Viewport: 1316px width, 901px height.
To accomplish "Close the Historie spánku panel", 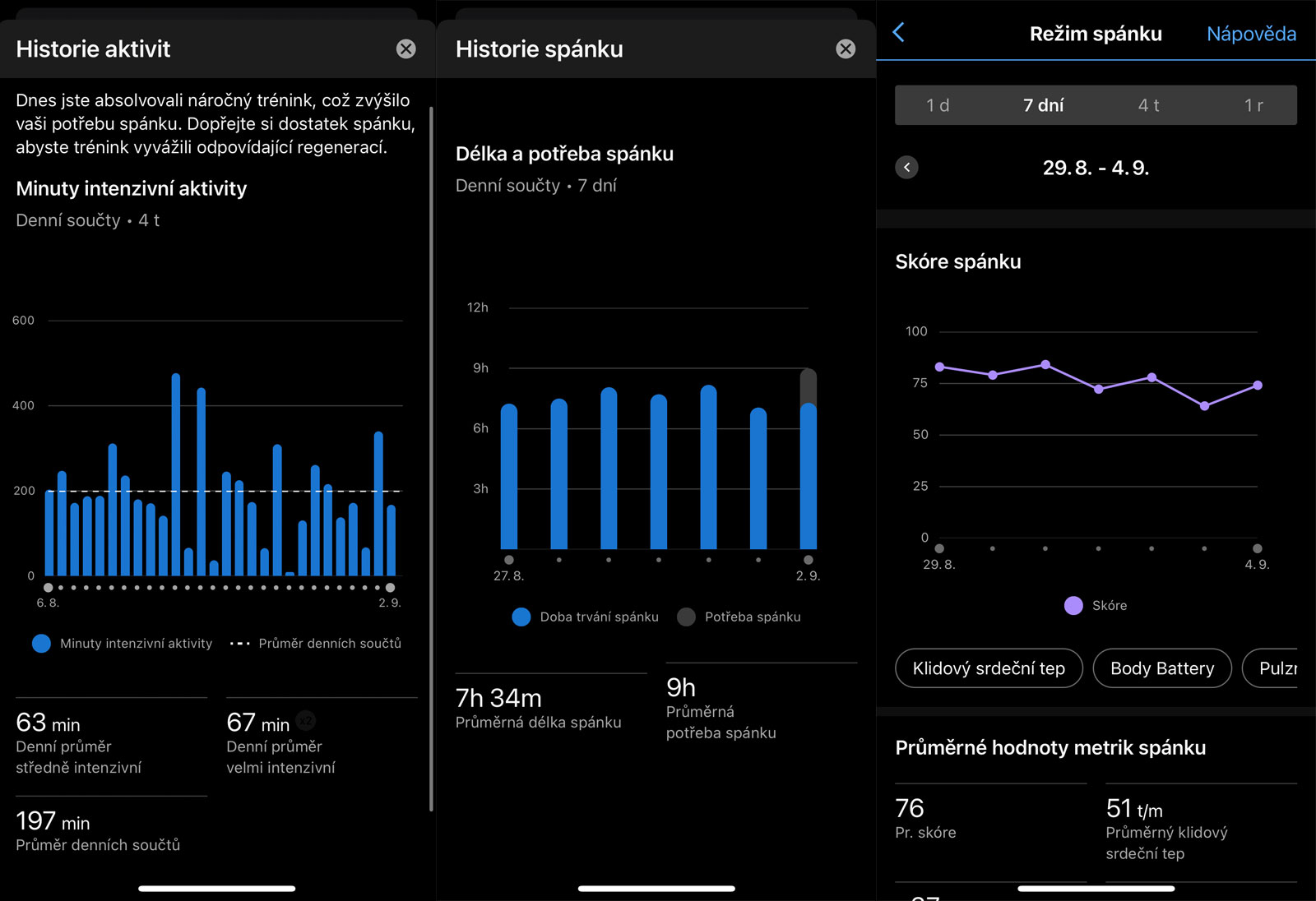I will coord(845,49).
